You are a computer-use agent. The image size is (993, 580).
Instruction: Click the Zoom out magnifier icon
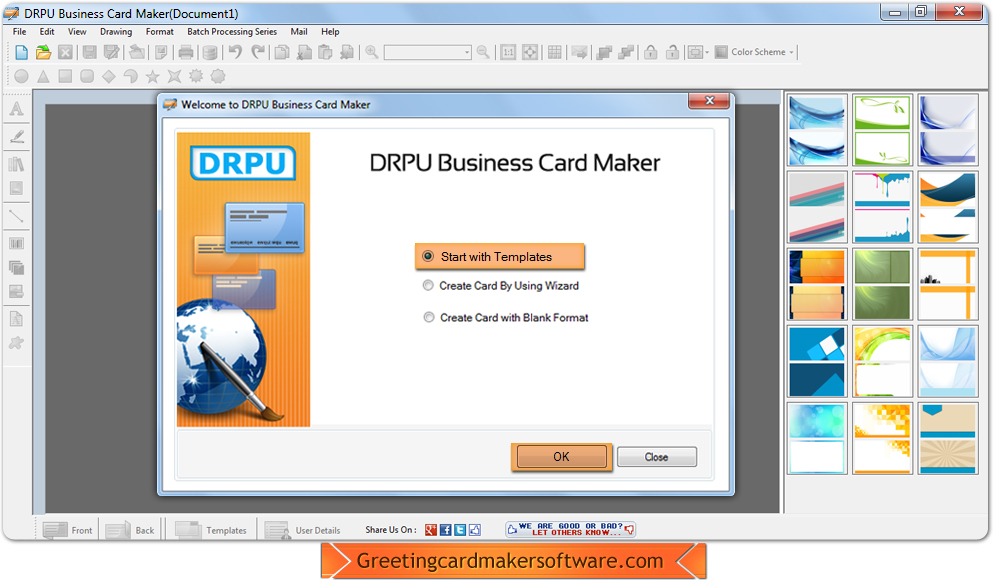tap(483, 52)
